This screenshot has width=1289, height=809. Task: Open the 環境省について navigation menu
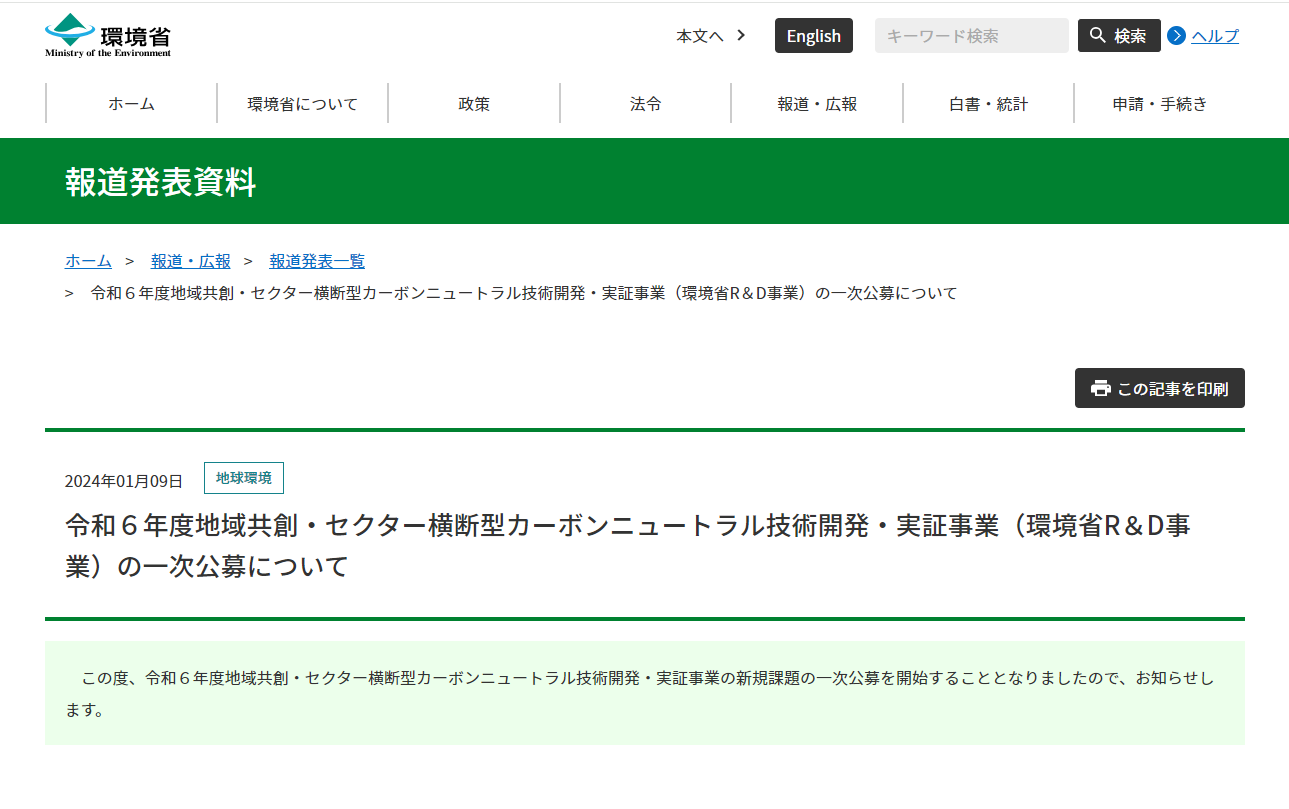302,103
